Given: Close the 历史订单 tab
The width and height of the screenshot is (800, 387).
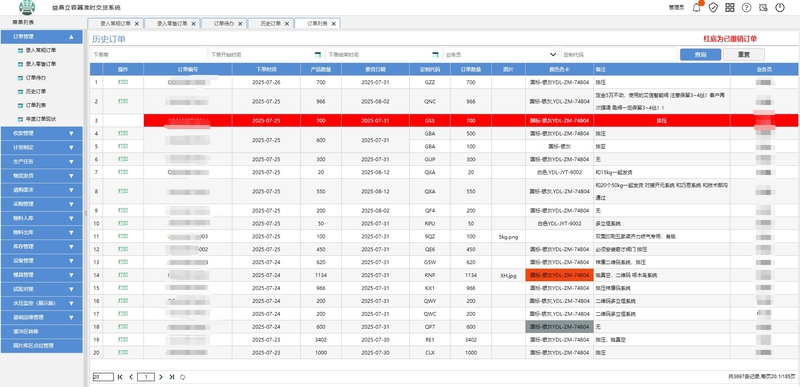Looking at the screenshot, I should click(x=287, y=23).
